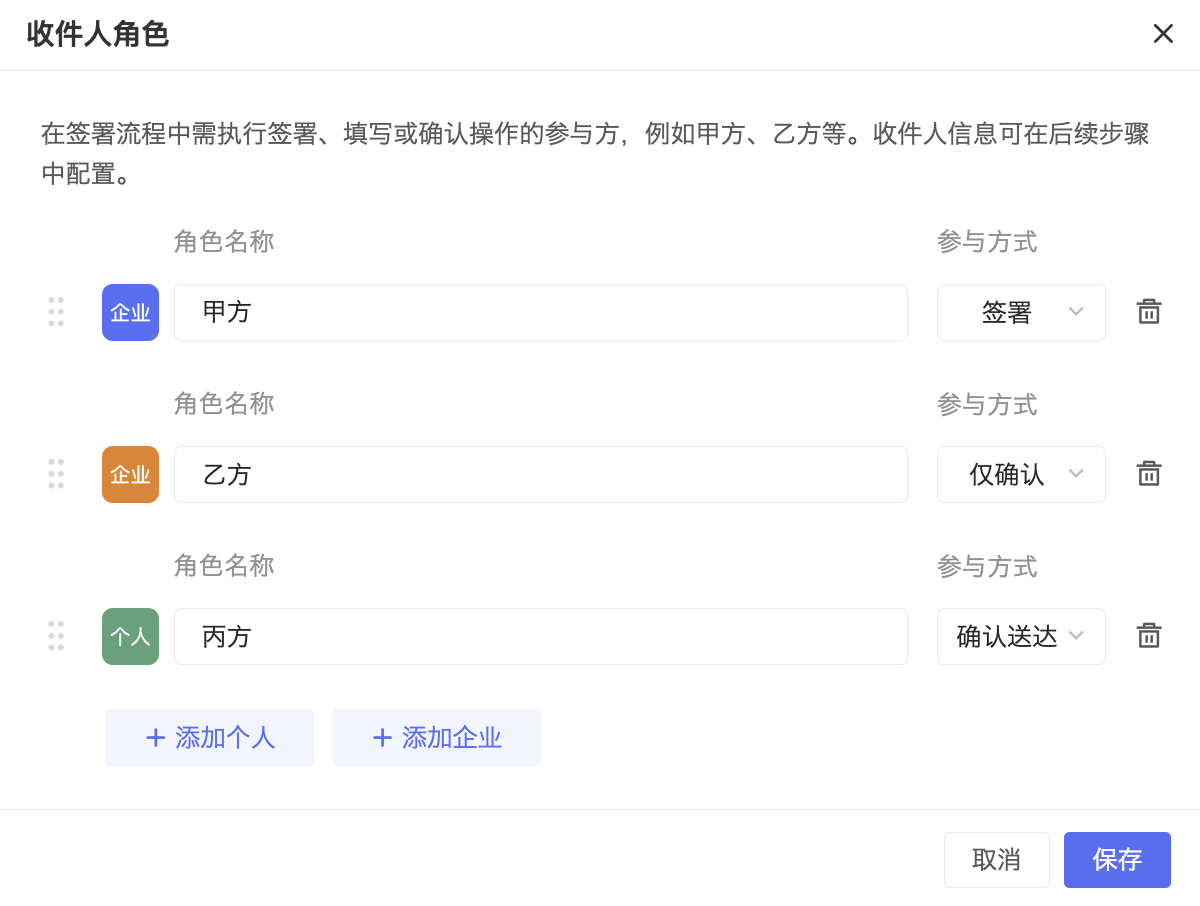Click the 添加个人 button
1200x906 pixels.
pos(209,738)
